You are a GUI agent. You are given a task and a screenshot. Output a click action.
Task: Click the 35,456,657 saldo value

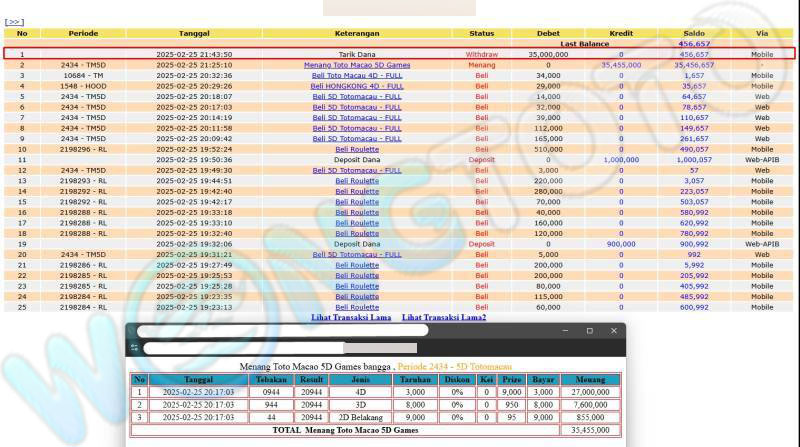[x=694, y=65]
